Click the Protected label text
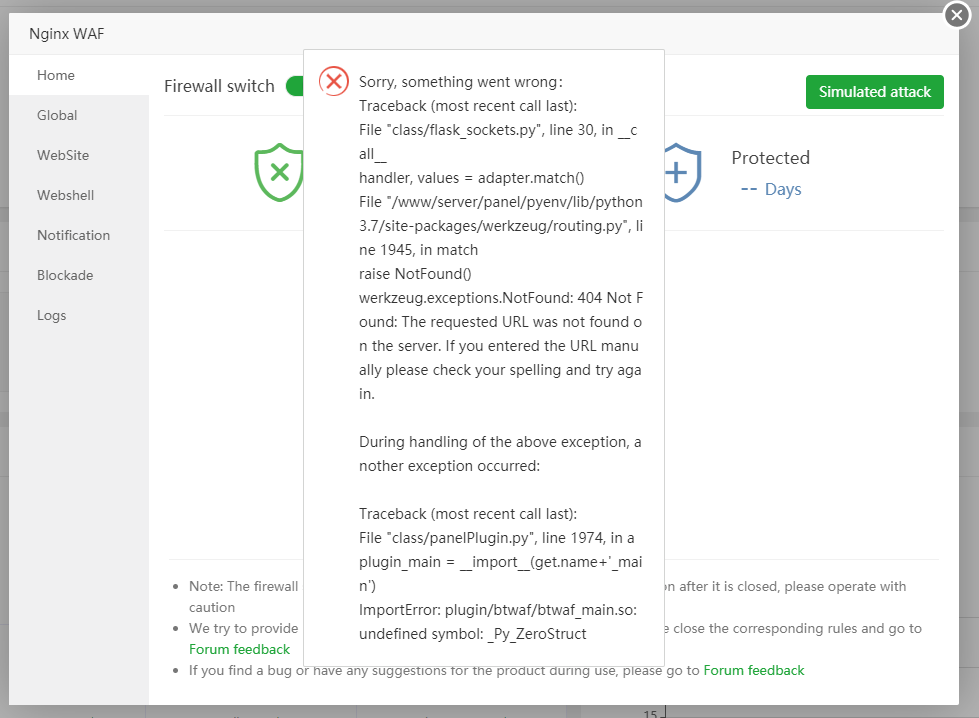Viewport: 979px width, 718px height. point(770,158)
